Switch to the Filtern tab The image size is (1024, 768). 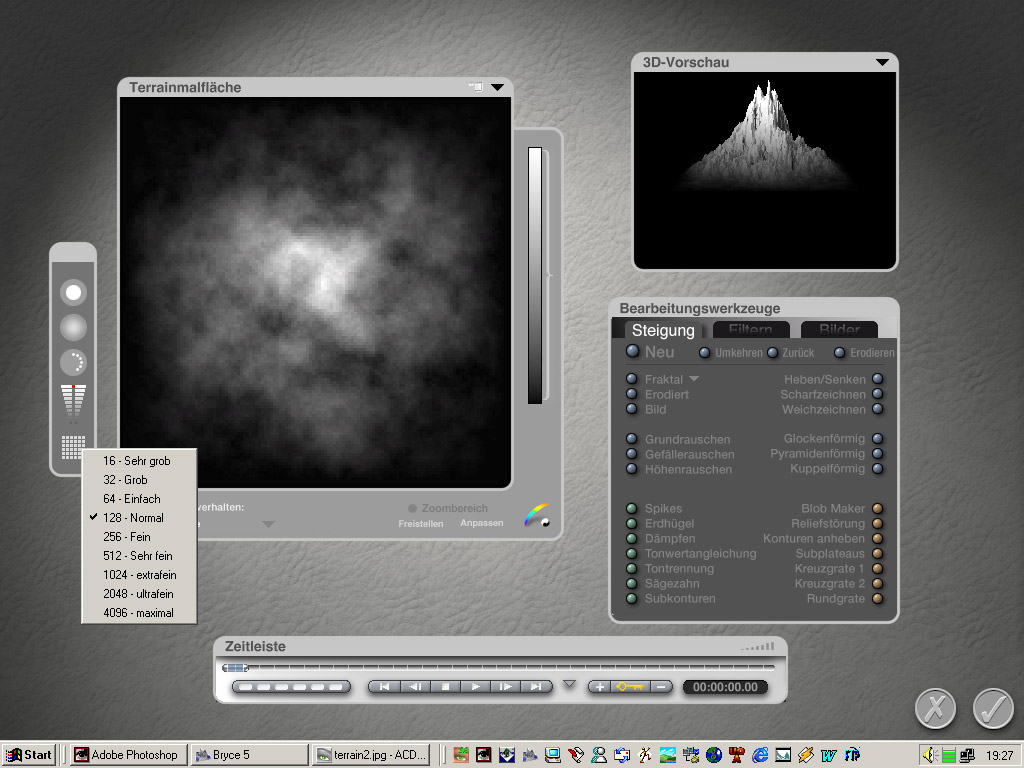pos(750,330)
